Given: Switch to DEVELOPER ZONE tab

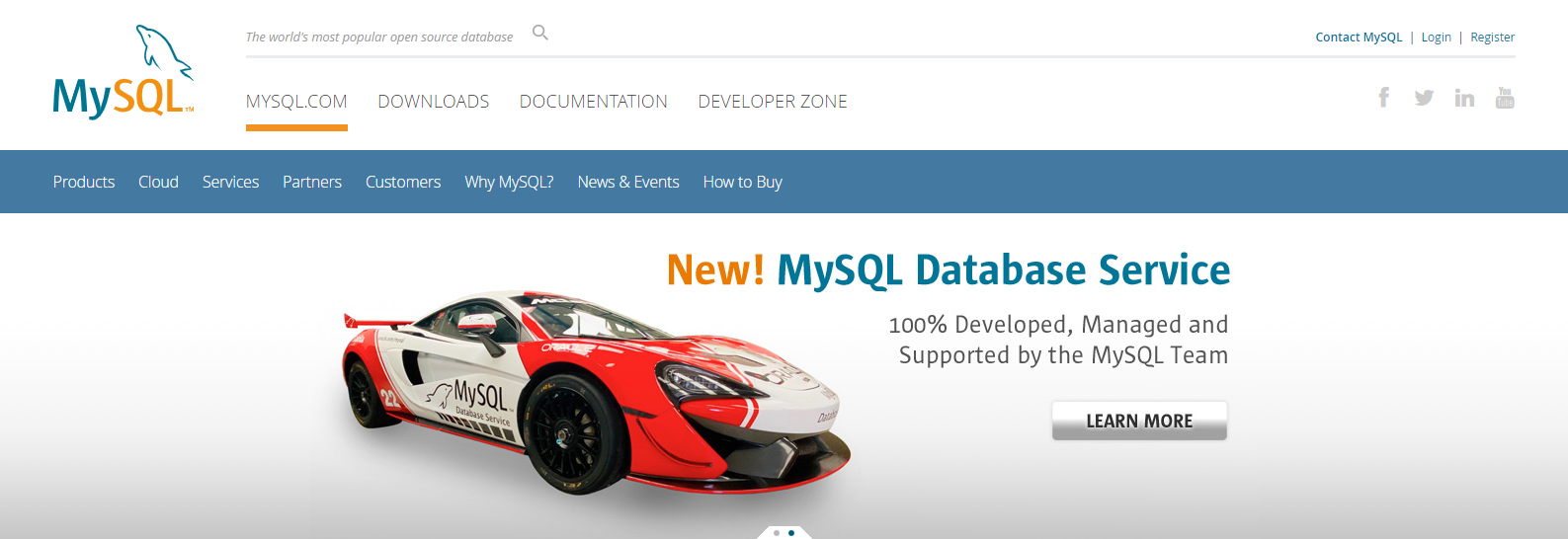Looking at the screenshot, I should click(773, 102).
